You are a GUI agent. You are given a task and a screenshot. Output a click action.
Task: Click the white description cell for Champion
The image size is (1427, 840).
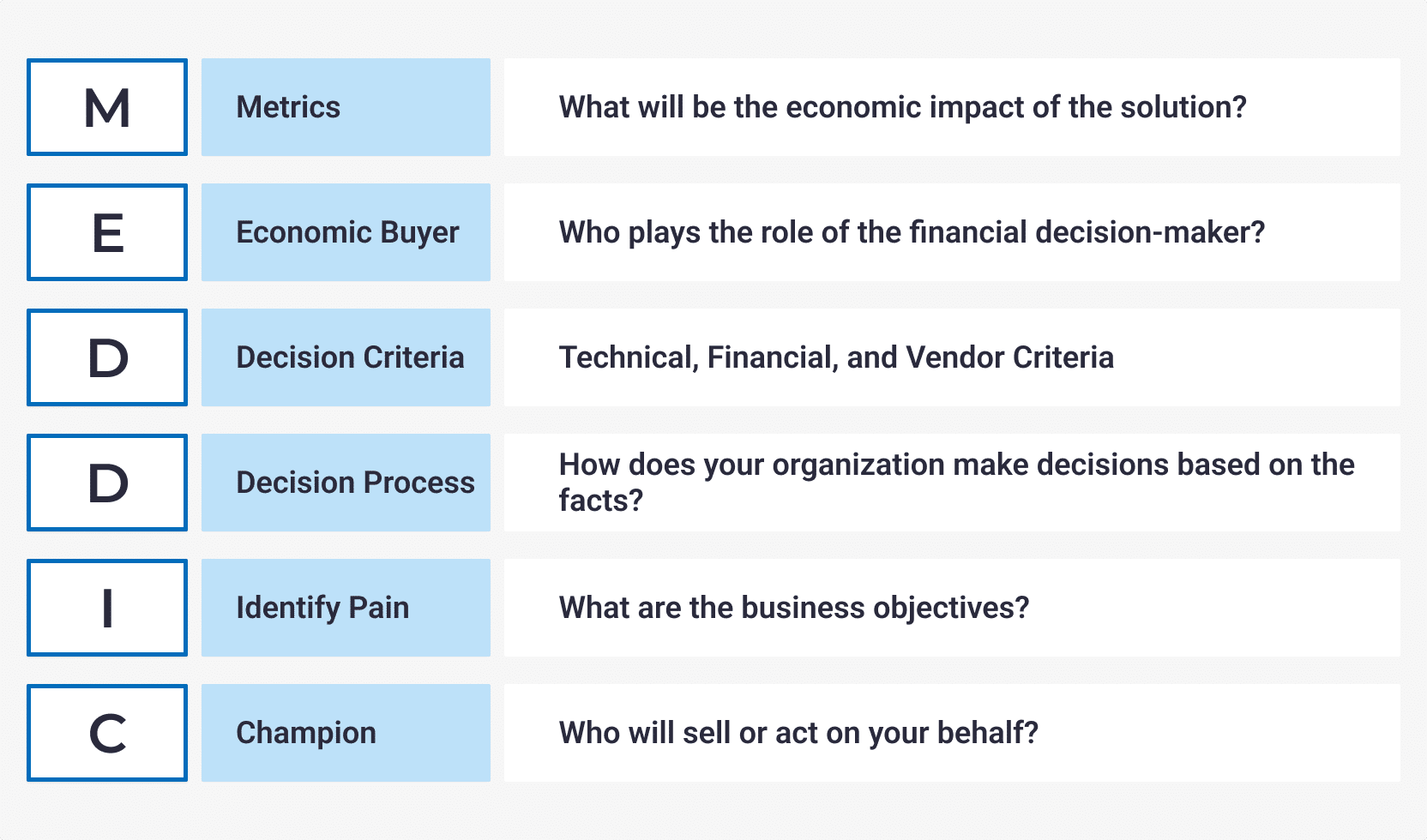[952, 733]
